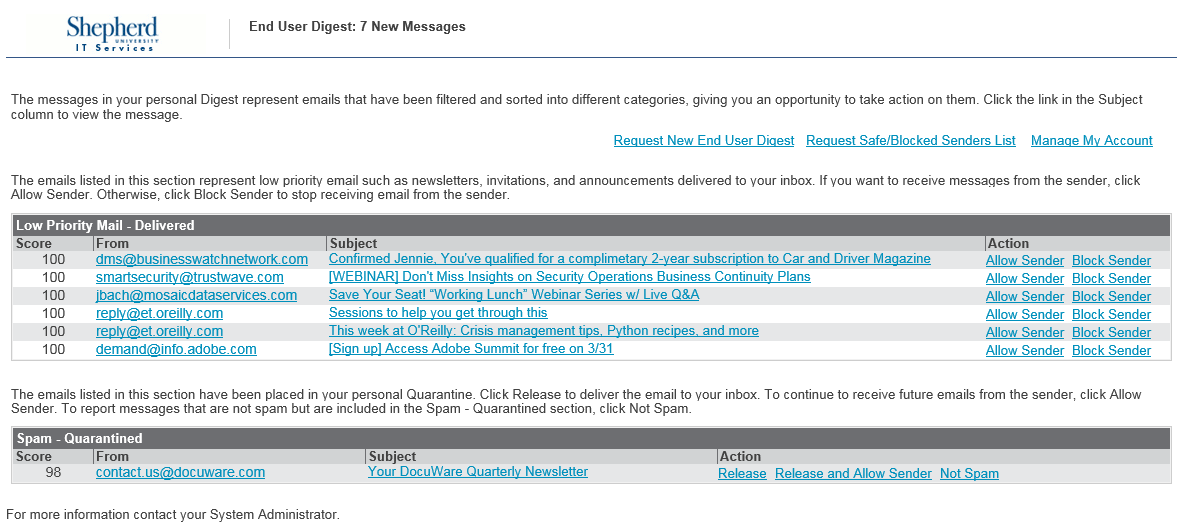The image size is (1184, 529).
Task: Allow sender smartsecurity@trustwave.com
Action: [1024, 279]
